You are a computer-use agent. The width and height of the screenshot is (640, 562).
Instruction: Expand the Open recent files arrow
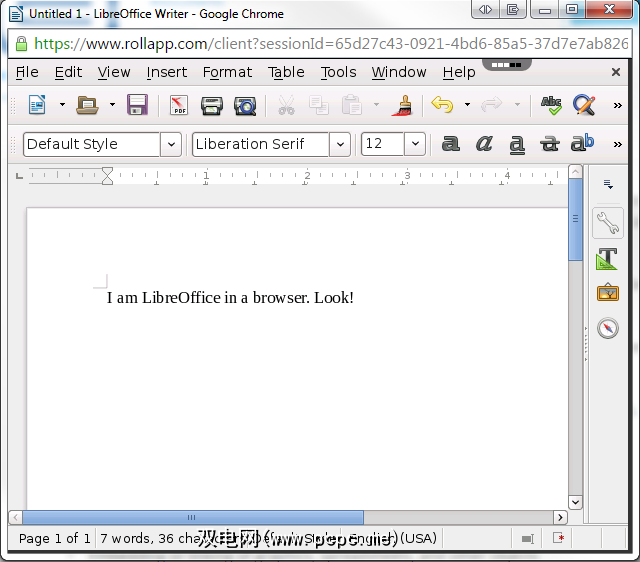tap(112, 105)
